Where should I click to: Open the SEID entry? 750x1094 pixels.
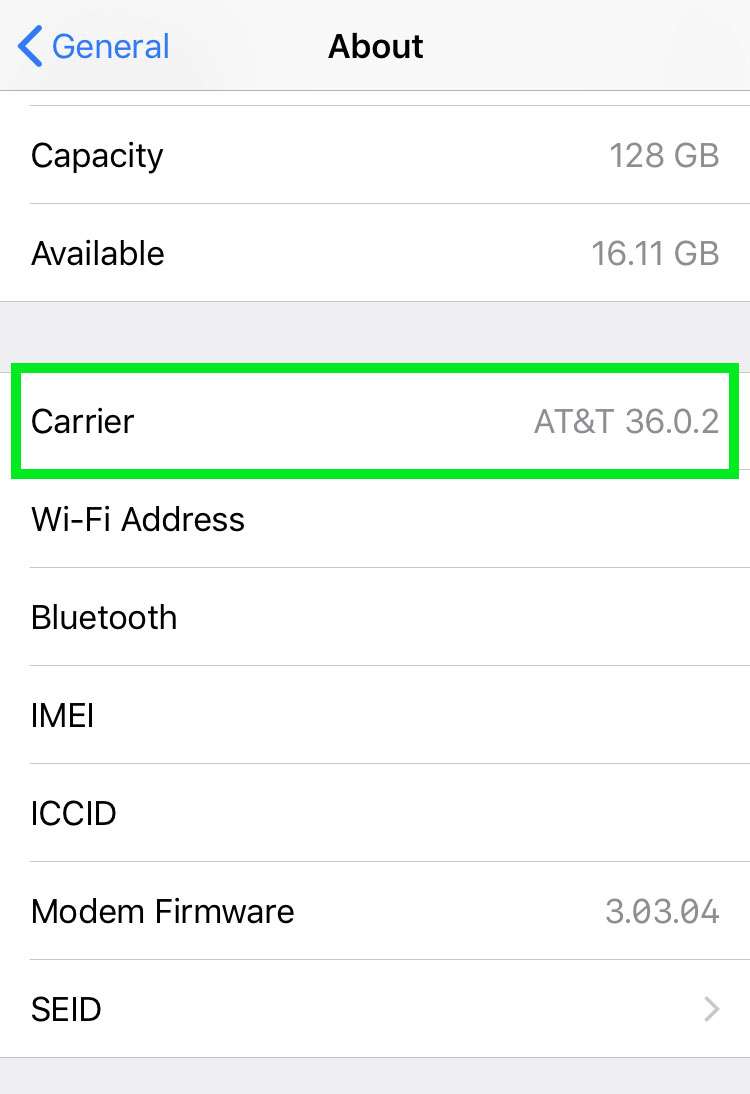click(375, 1009)
